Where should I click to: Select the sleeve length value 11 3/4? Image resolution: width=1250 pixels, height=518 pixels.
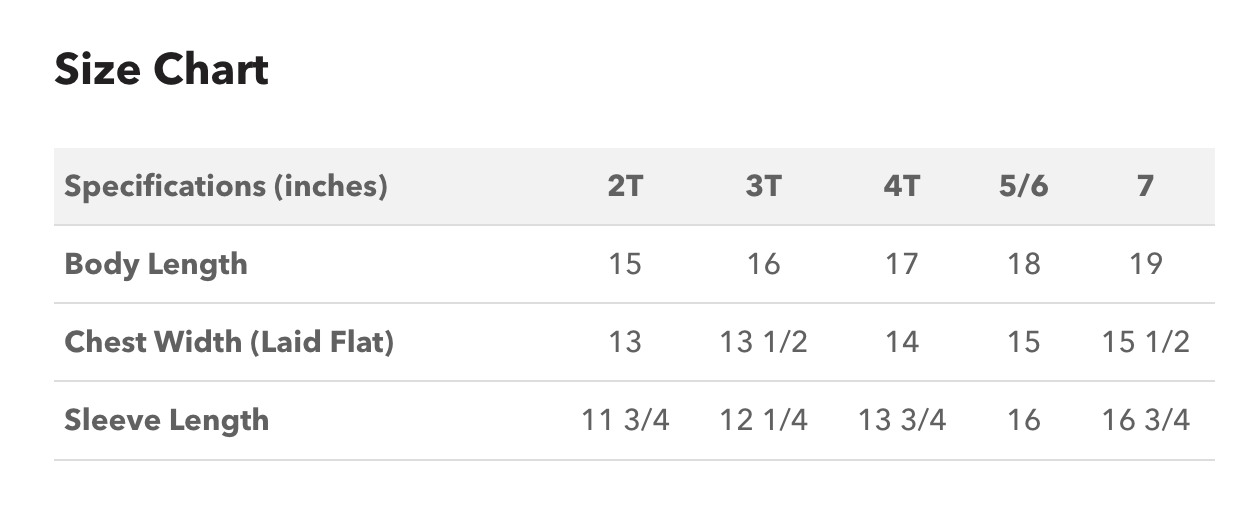point(625,420)
